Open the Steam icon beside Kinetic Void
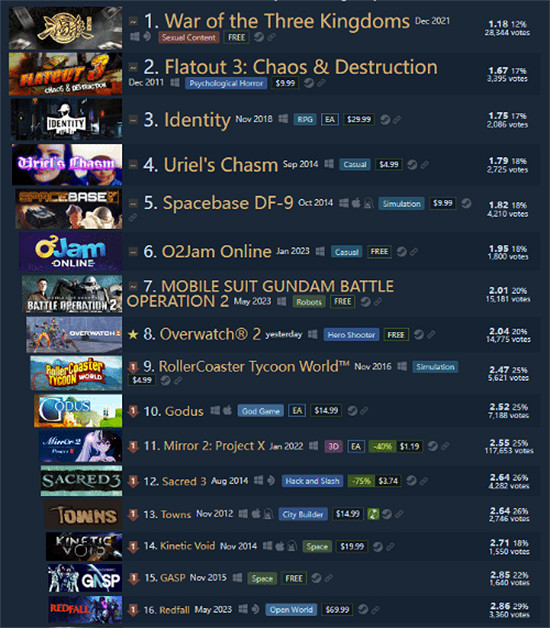The height and width of the screenshot is (628, 550). (x=377, y=547)
